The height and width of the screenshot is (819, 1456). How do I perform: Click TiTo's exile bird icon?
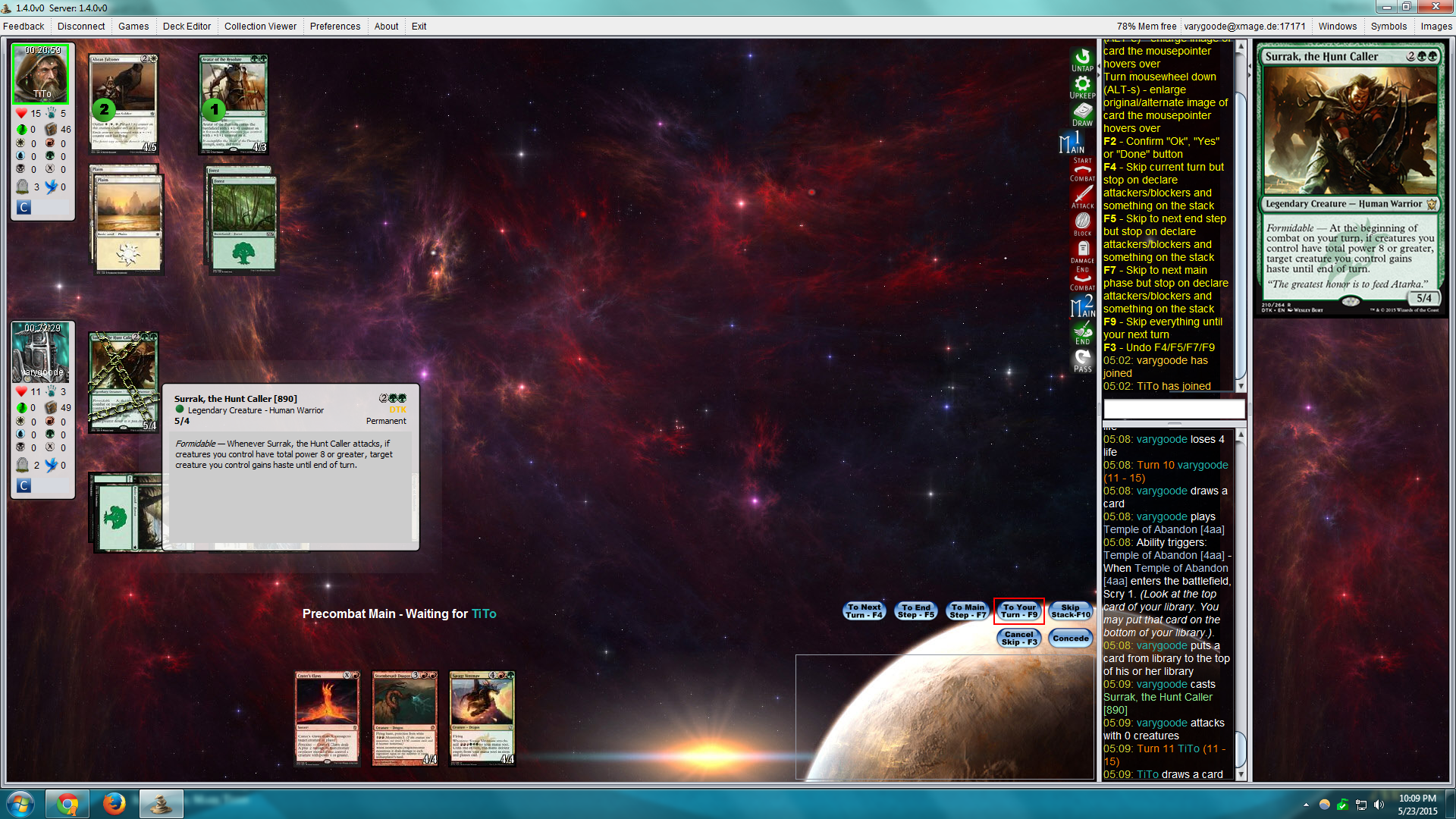click(51, 187)
